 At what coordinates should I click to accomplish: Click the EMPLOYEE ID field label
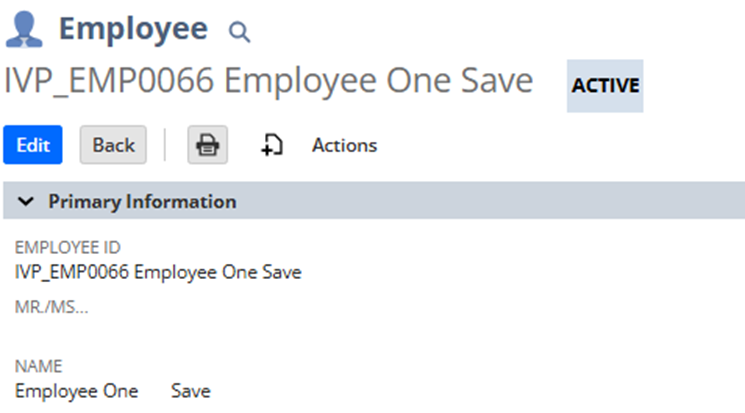67,248
